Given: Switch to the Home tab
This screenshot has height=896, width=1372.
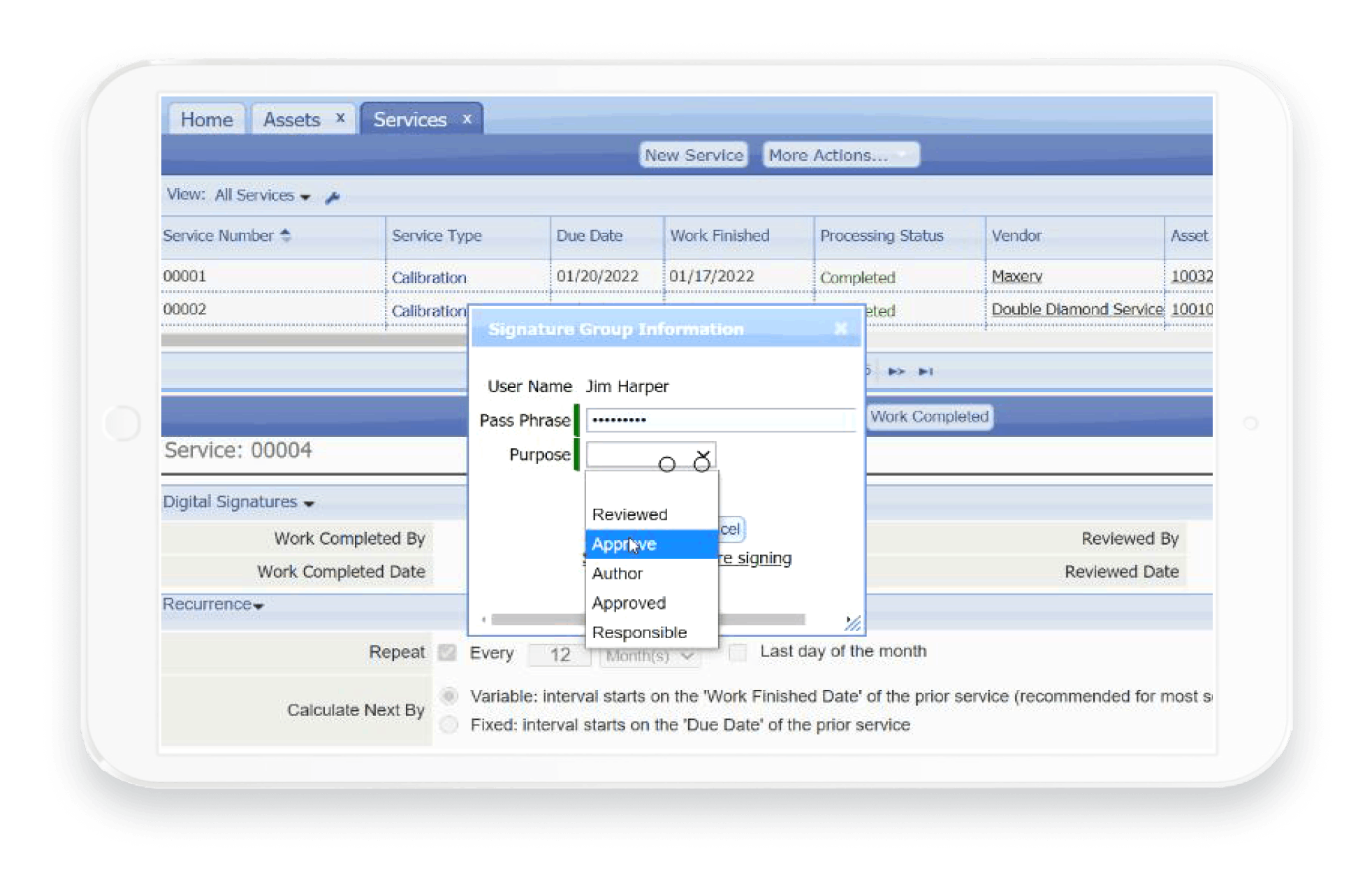Looking at the screenshot, I should pyautogui.click(x=207, y=120).
